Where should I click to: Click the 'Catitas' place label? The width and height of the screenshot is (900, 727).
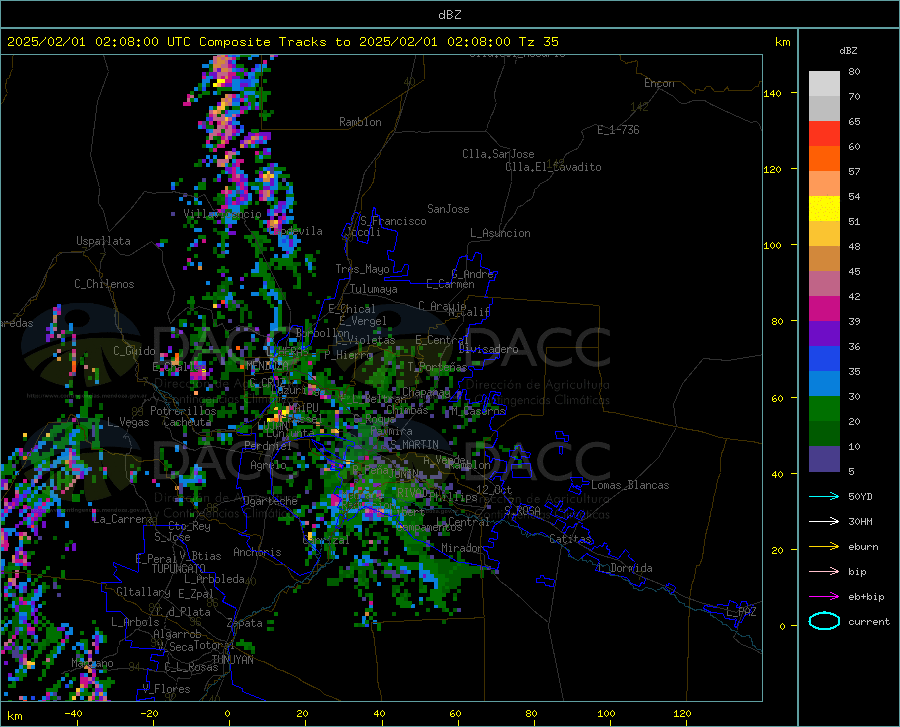[571, 539]
